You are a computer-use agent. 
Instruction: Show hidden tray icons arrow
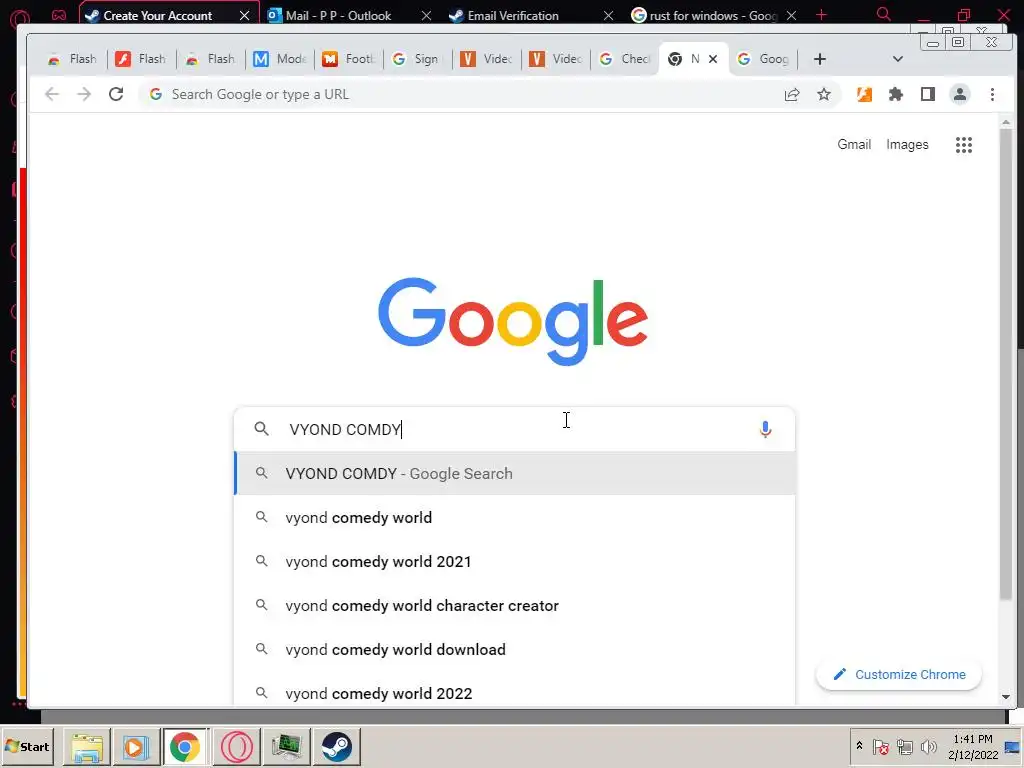point(859,746)
